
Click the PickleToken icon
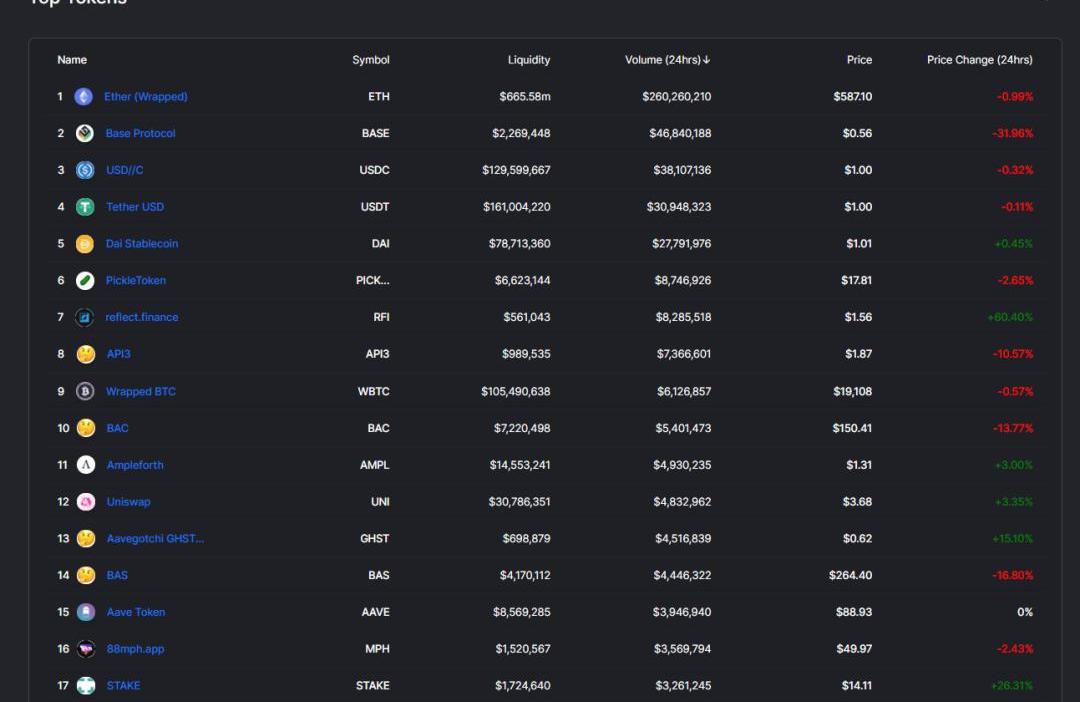[x=85, y=281]
